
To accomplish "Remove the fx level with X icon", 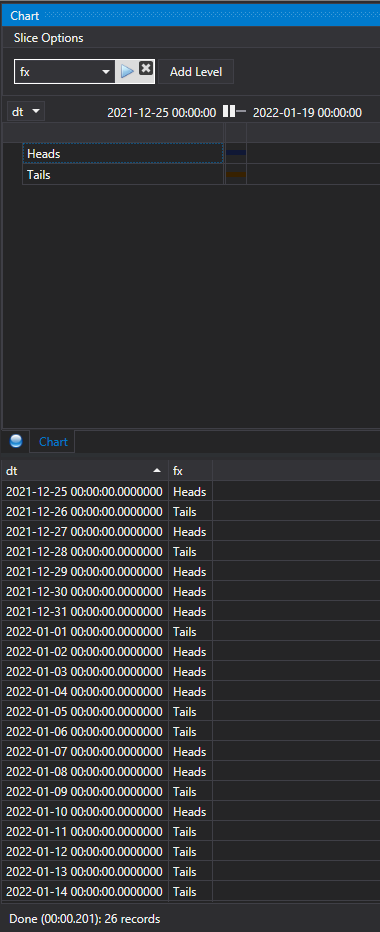I will coord(145,68).
